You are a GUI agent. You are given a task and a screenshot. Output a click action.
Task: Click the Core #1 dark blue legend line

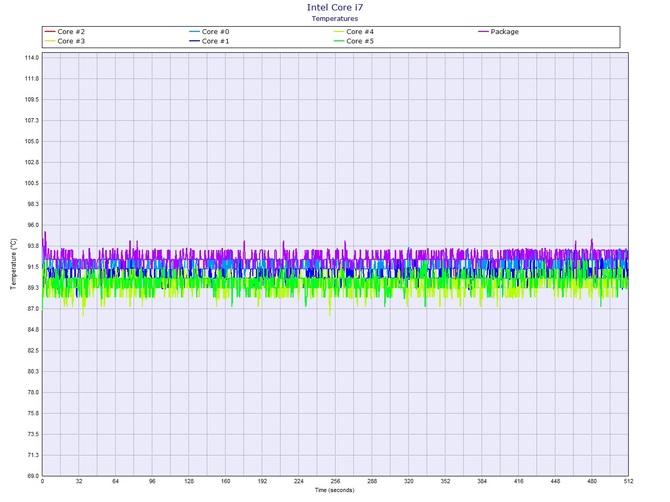[194, 41]
